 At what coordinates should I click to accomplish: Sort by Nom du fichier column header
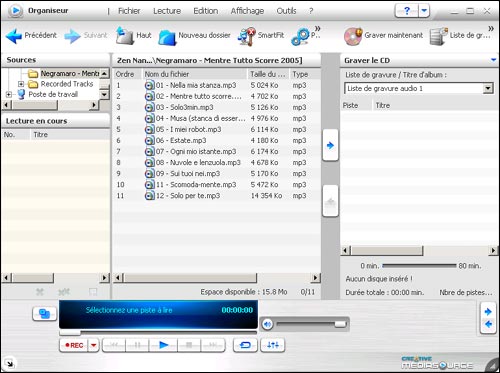point(195,74)
